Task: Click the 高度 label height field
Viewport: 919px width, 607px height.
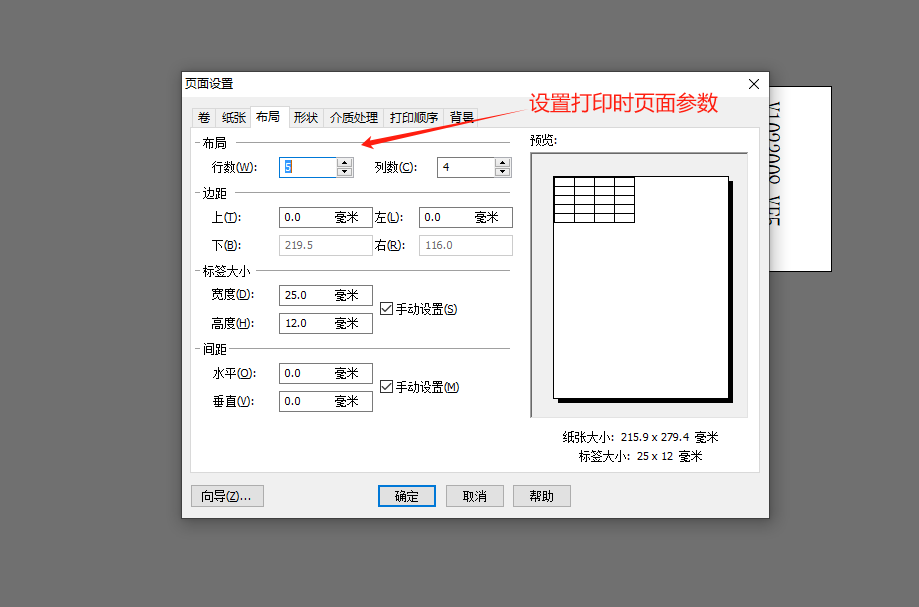Action: tap(326, 323)
